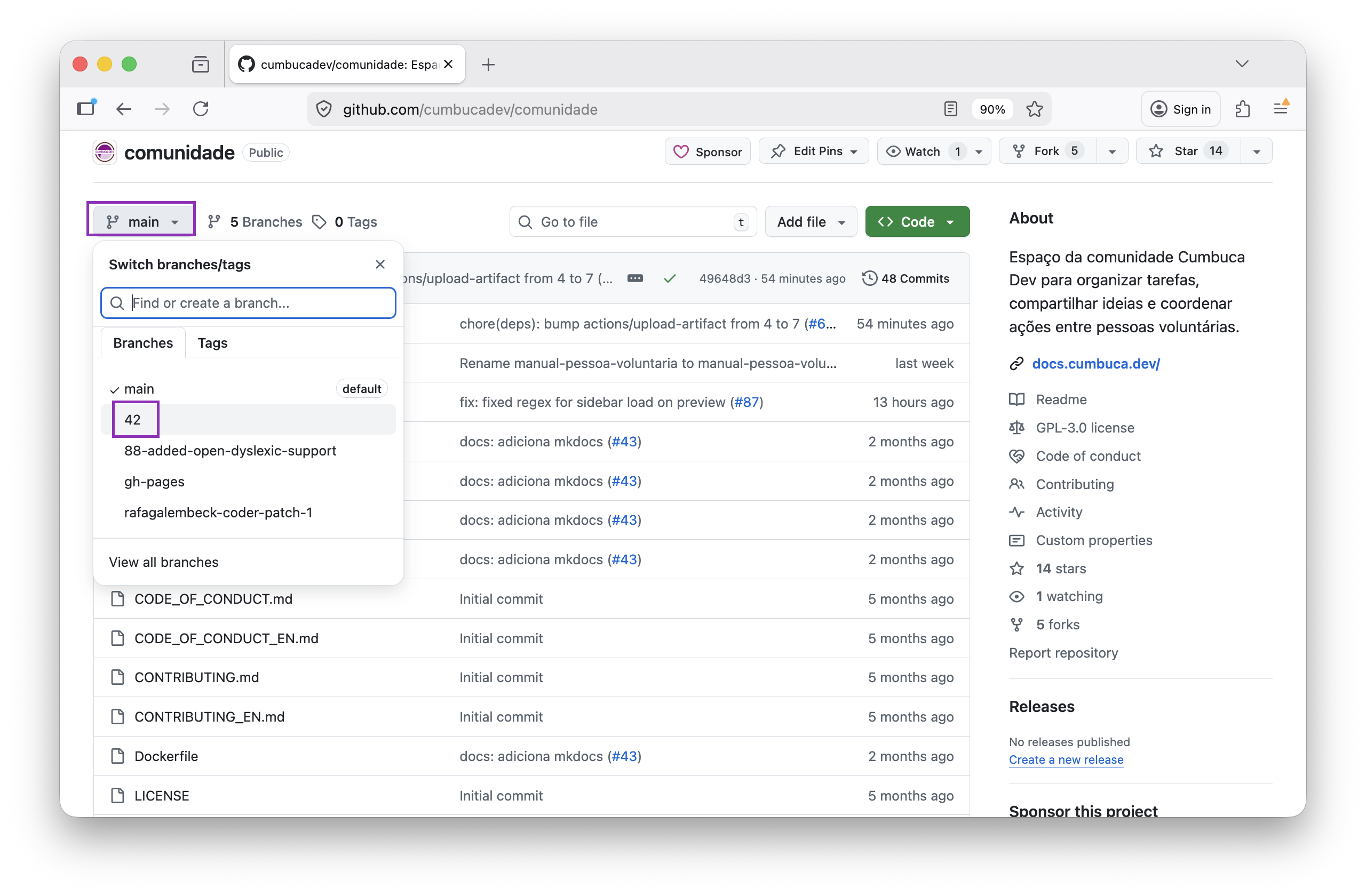Click the 14 stars star icon
This screenshot has height=896, width=1366.
click(1016, 569)
